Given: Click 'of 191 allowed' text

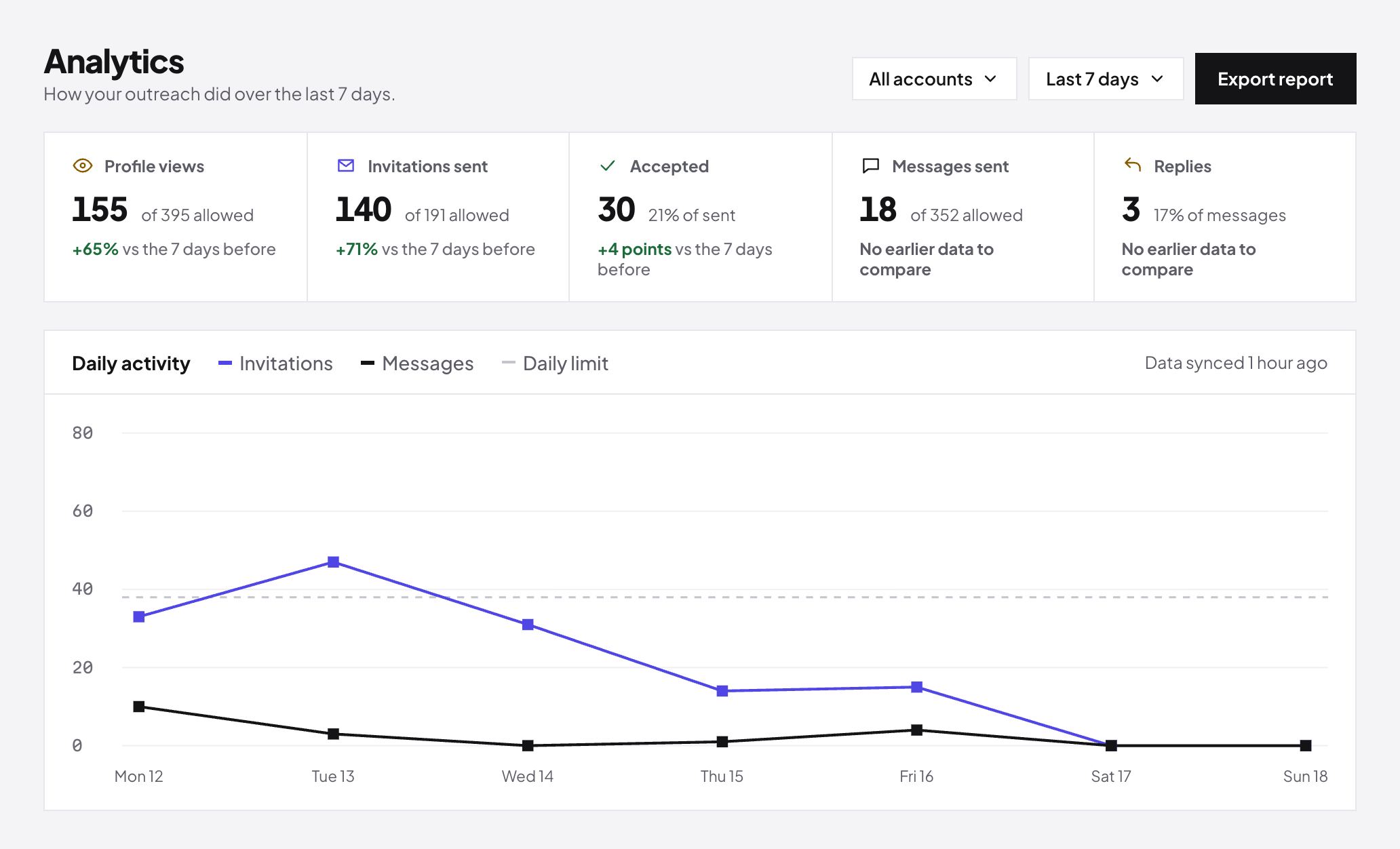Looking at the screenshot, I should (x=456, y=216).
